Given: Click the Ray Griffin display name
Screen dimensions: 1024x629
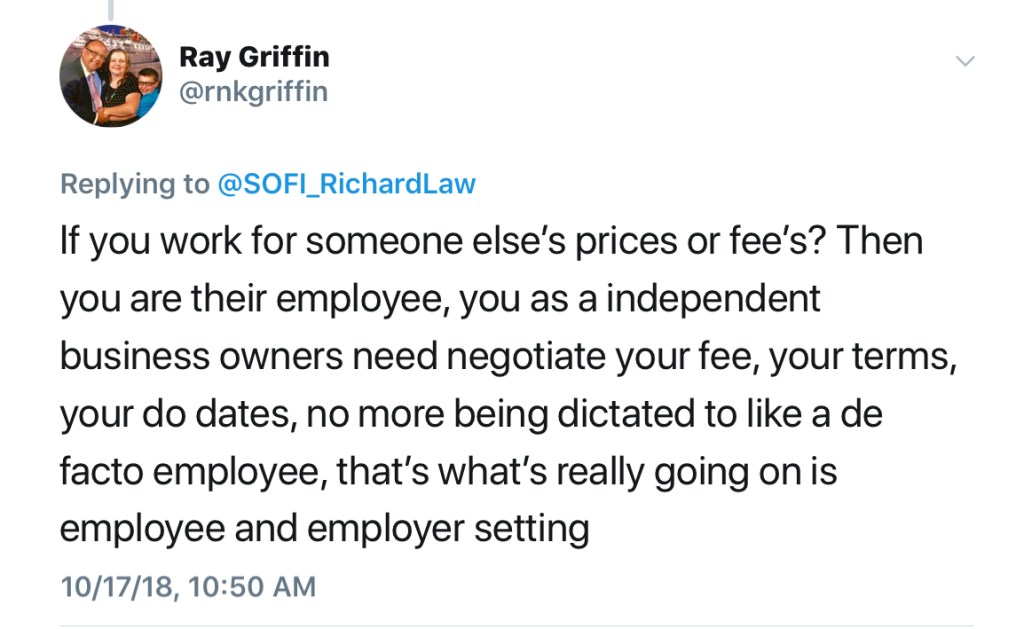Looking at the screenshot, I should (x=254, y=57).
